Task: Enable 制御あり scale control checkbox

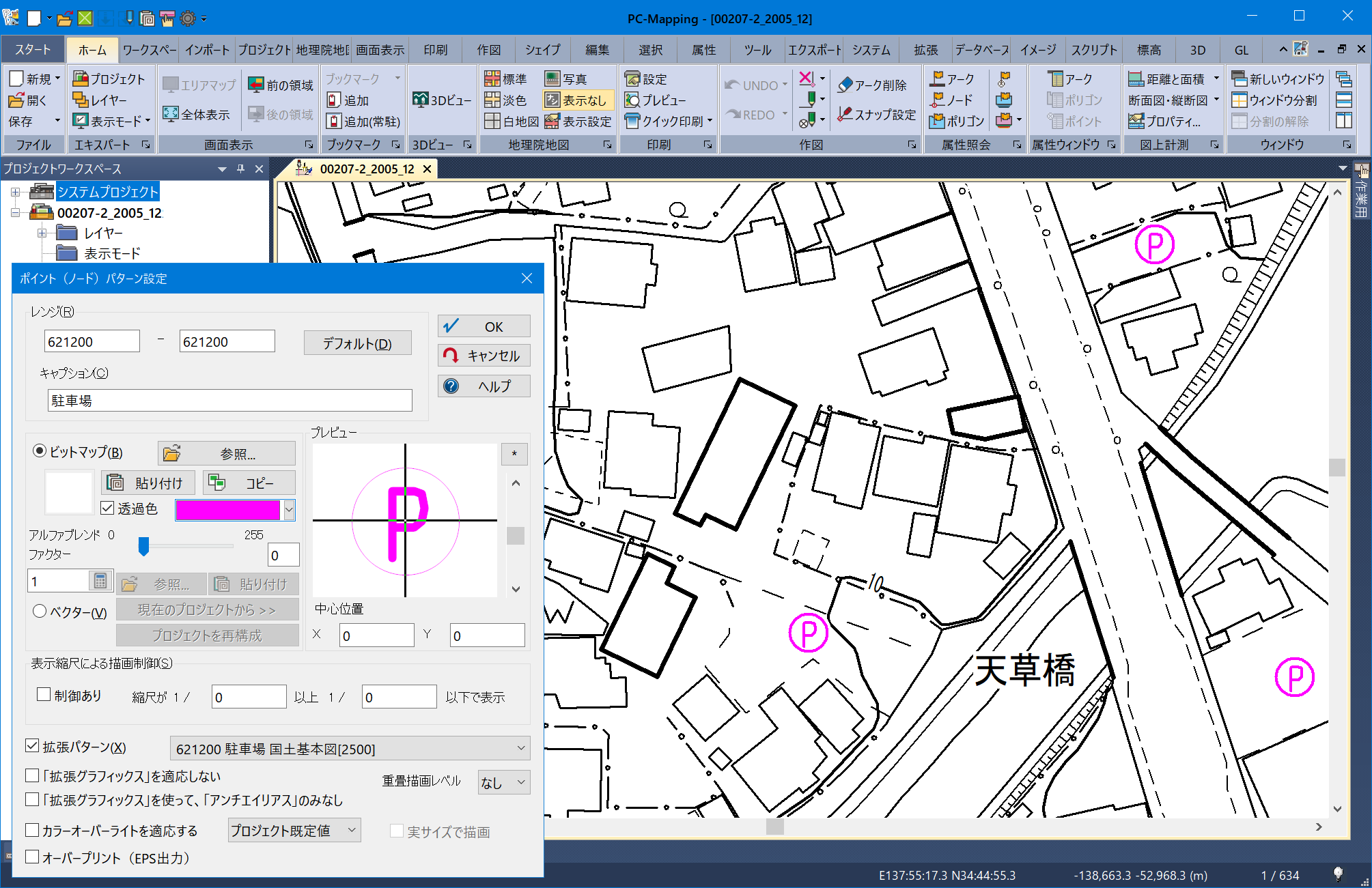Action: tap(44, 694)
